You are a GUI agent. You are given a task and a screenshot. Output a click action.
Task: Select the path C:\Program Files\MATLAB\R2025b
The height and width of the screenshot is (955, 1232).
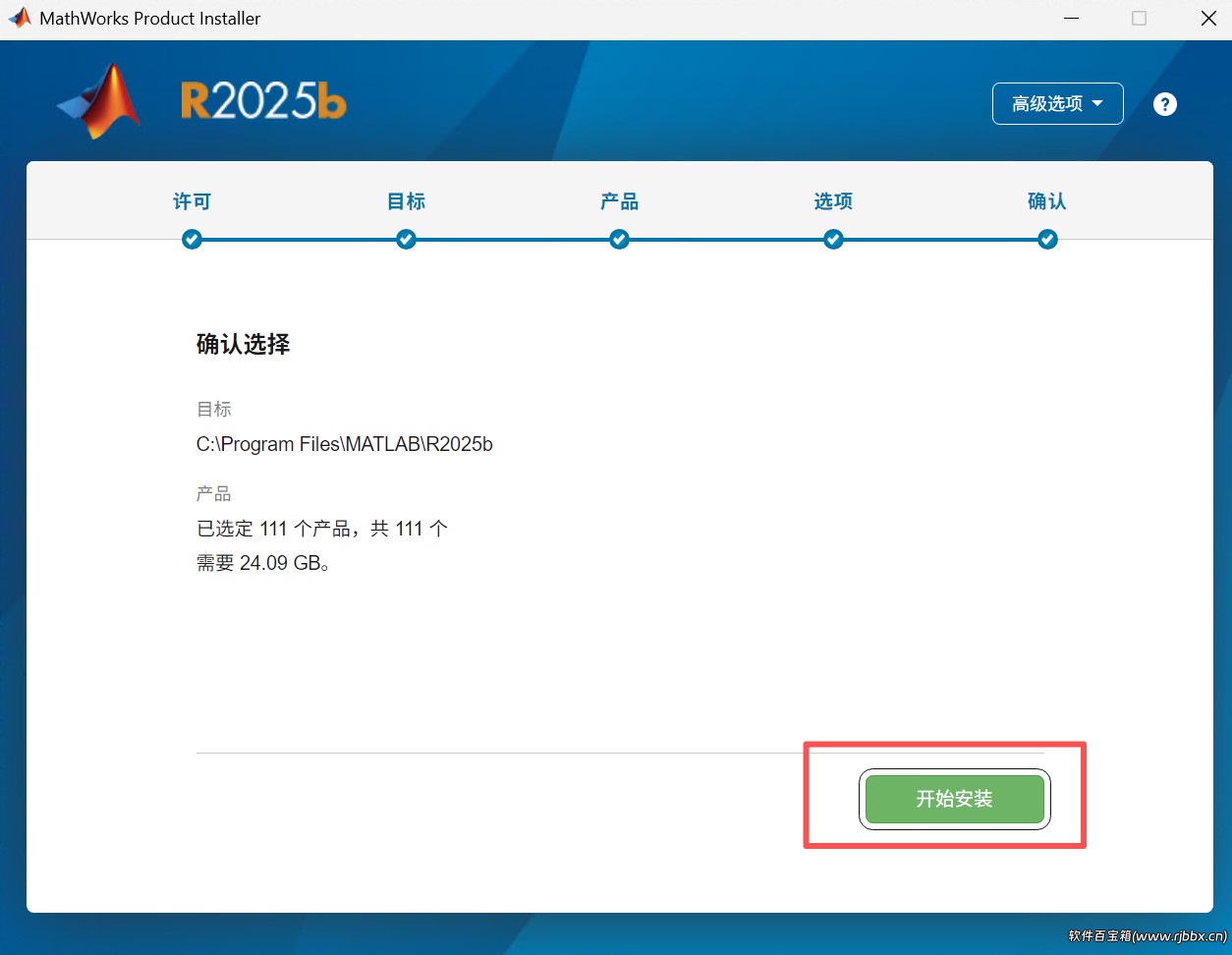345,444
